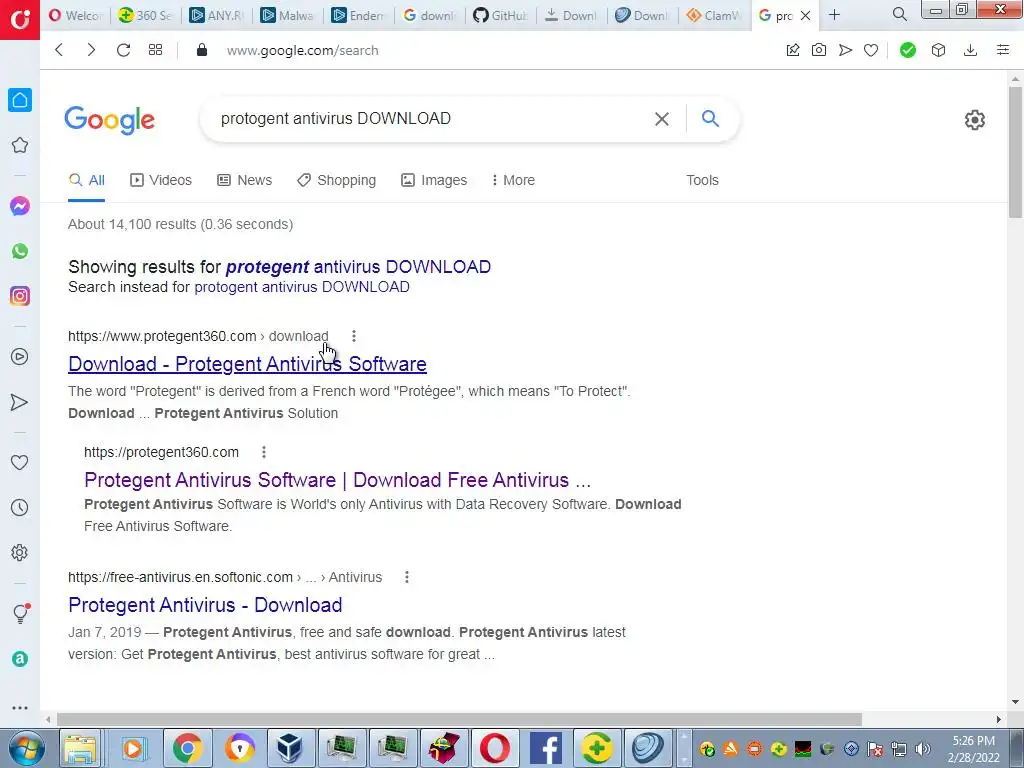Screen dimensions: 1024x768
Task: Open the Easy Setup menu
Action: [x=1003, y=50]
